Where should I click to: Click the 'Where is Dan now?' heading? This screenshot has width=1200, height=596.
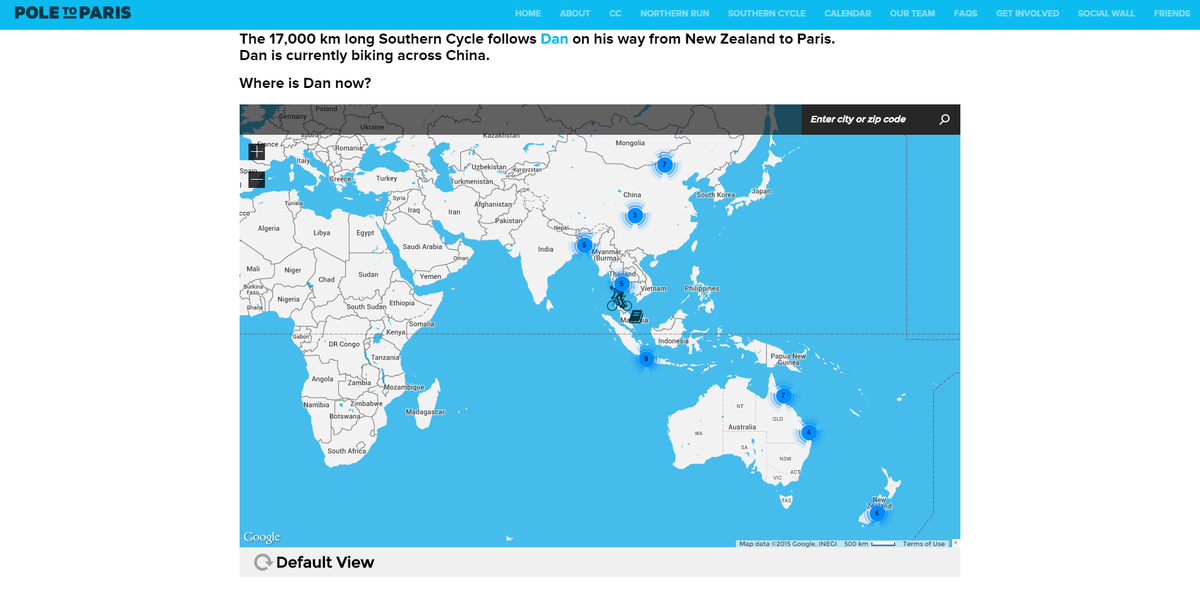(306, 83)
